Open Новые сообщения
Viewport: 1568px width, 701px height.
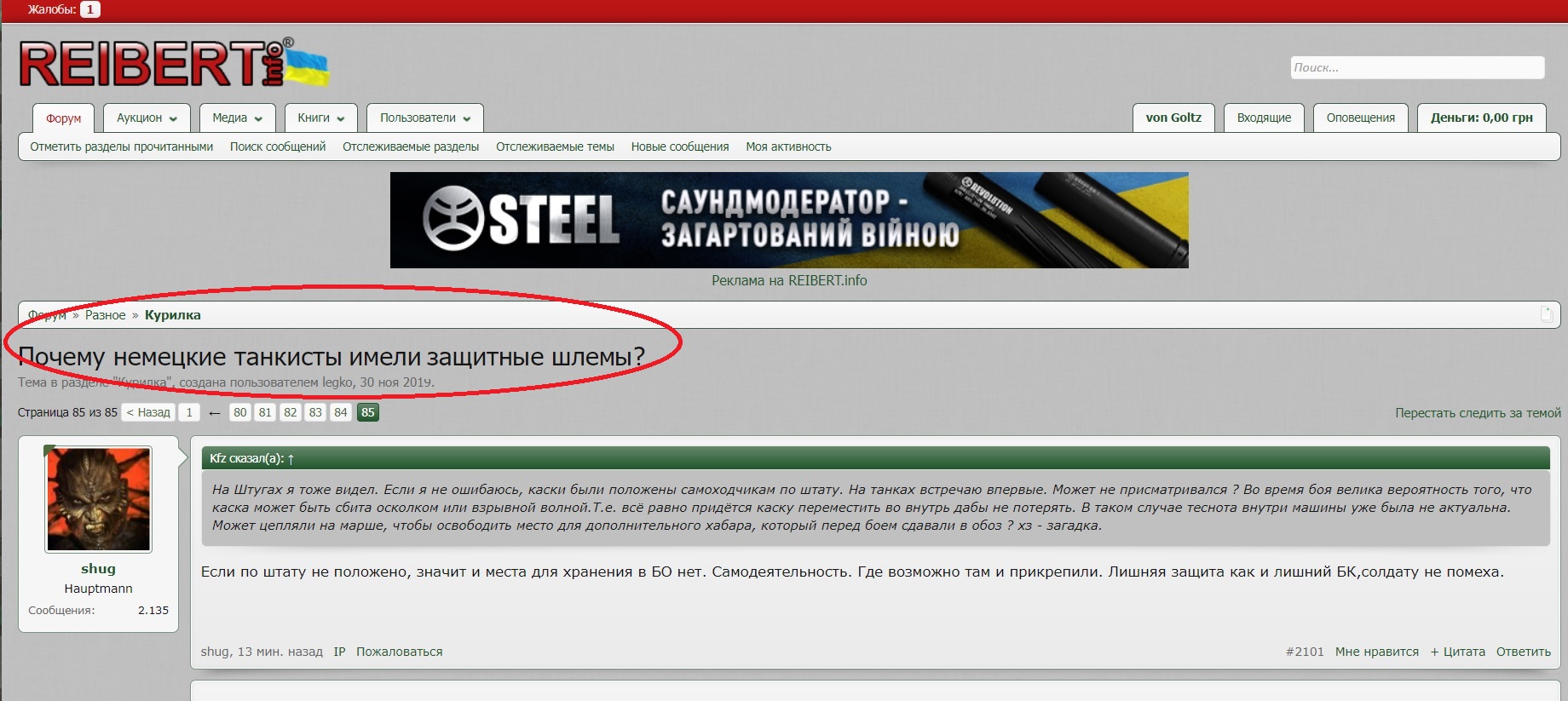680,147
